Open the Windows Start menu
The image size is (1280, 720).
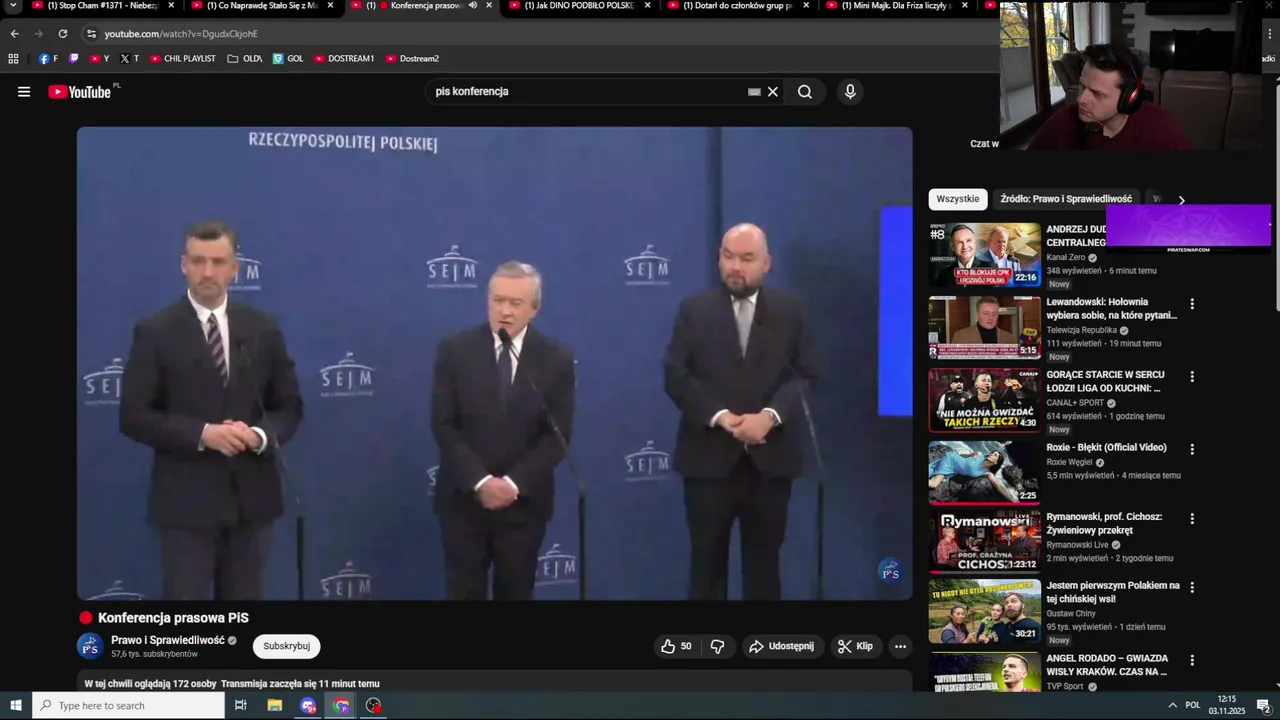tap(15, 705)
